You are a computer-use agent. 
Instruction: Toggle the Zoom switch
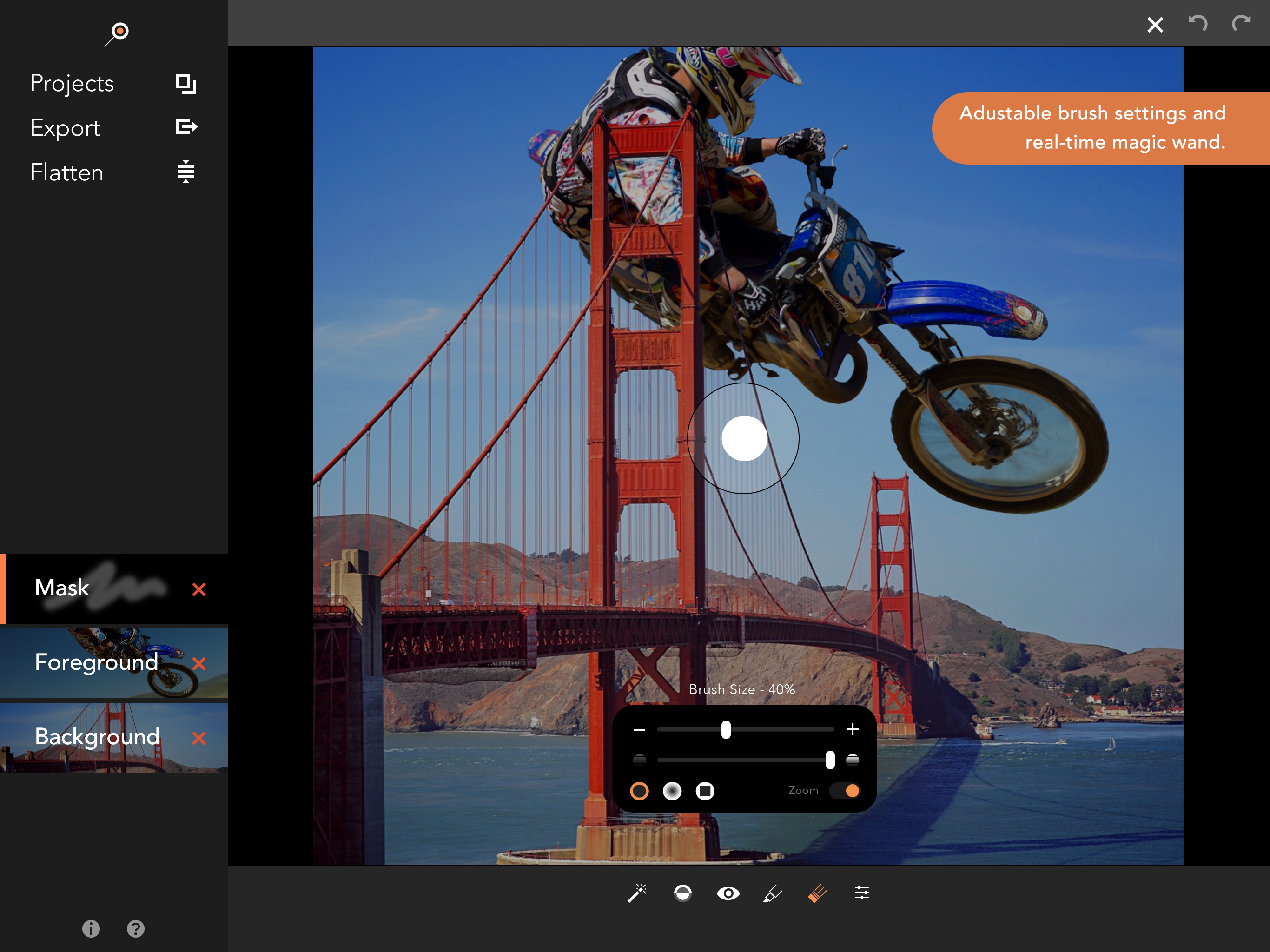pyautogui.click(x=845, y=791)
